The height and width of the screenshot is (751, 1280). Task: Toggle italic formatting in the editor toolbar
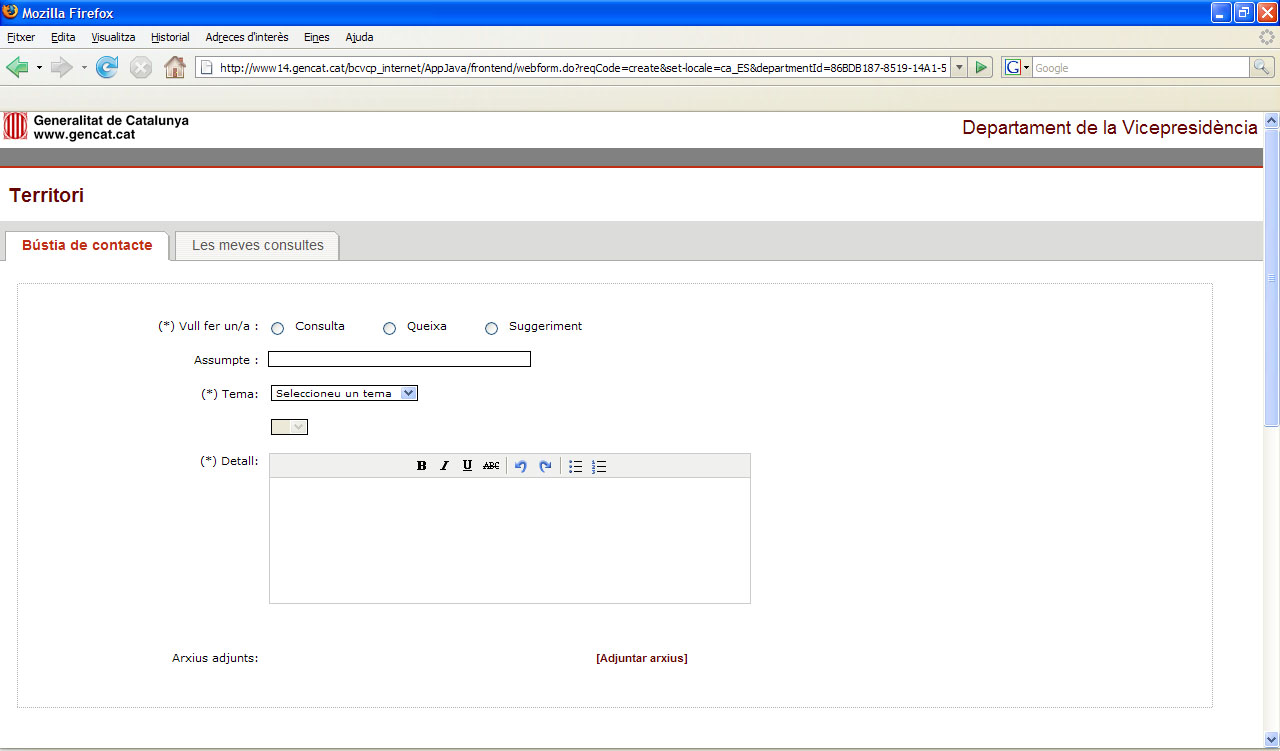(x=445, y=466)
